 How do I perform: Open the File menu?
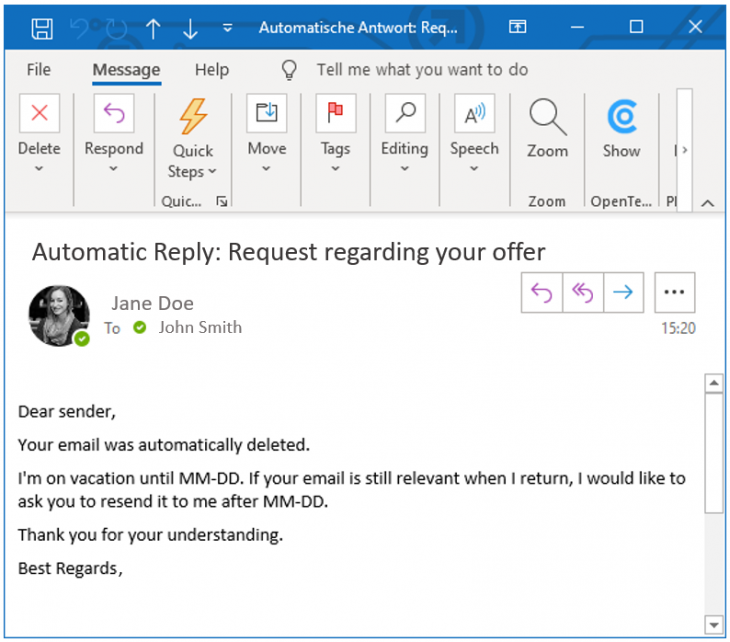[x=39, y=70]
